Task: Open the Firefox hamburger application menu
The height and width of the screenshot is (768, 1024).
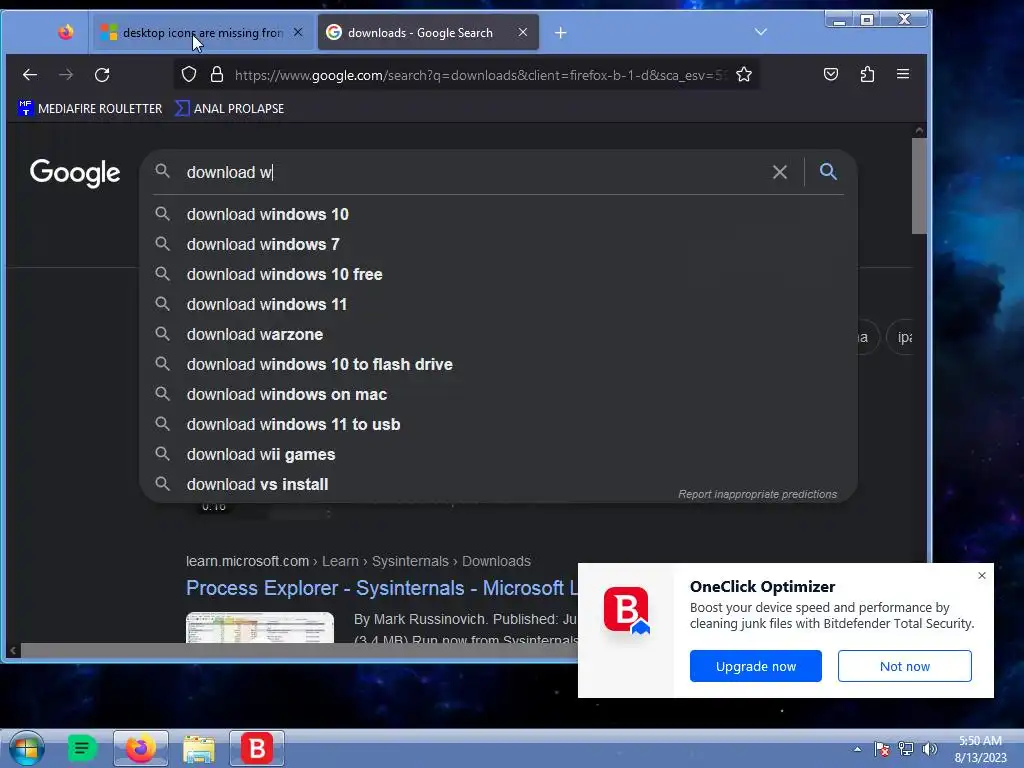Action: pyautogui.click(x=903, y=74)
